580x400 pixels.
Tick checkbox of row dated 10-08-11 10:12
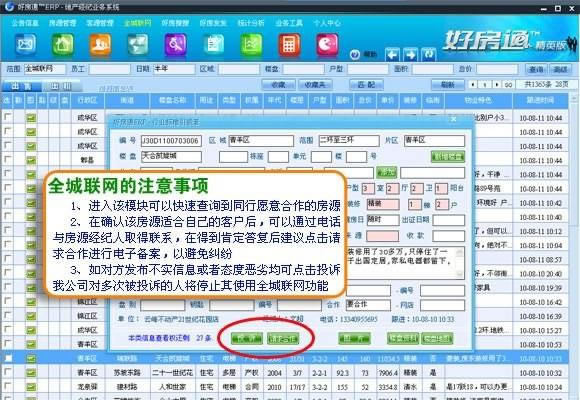[7, 230]
